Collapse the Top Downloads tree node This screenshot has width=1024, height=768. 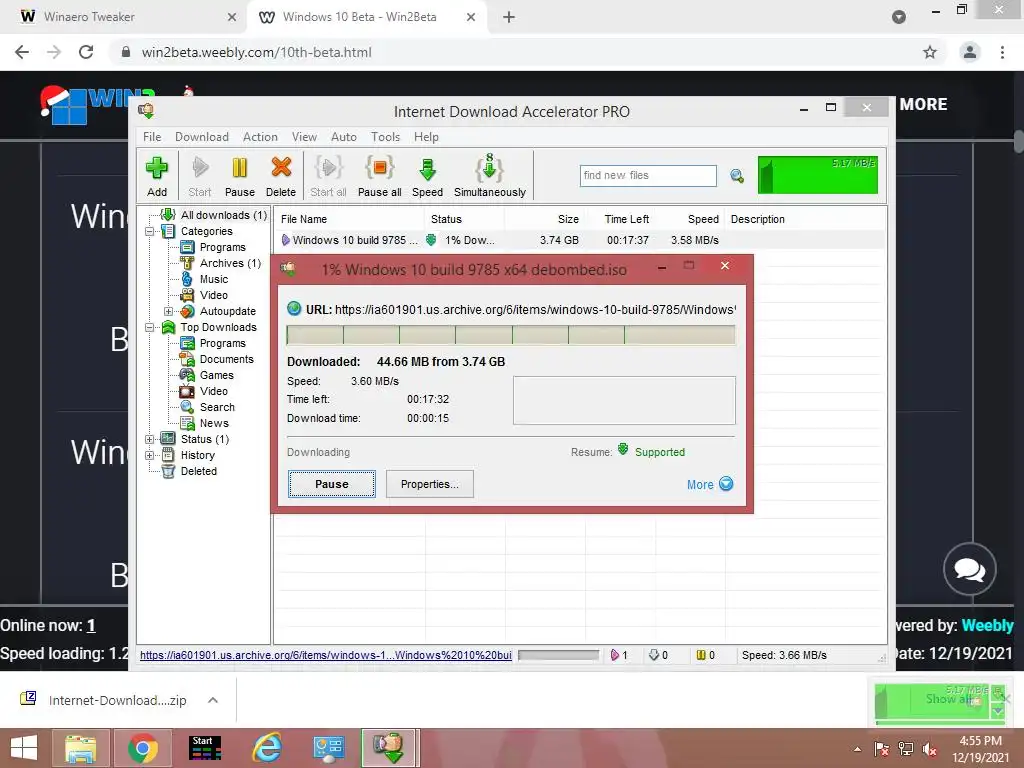150,327
